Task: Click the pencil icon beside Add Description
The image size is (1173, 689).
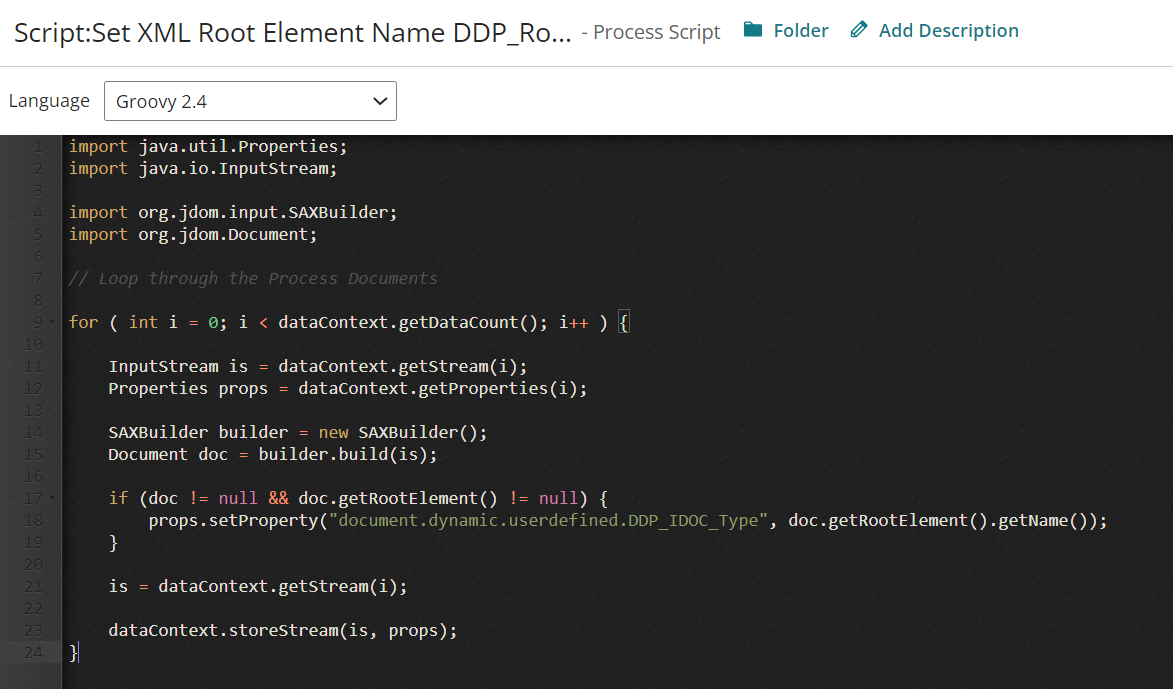Action: click(858, 29)
